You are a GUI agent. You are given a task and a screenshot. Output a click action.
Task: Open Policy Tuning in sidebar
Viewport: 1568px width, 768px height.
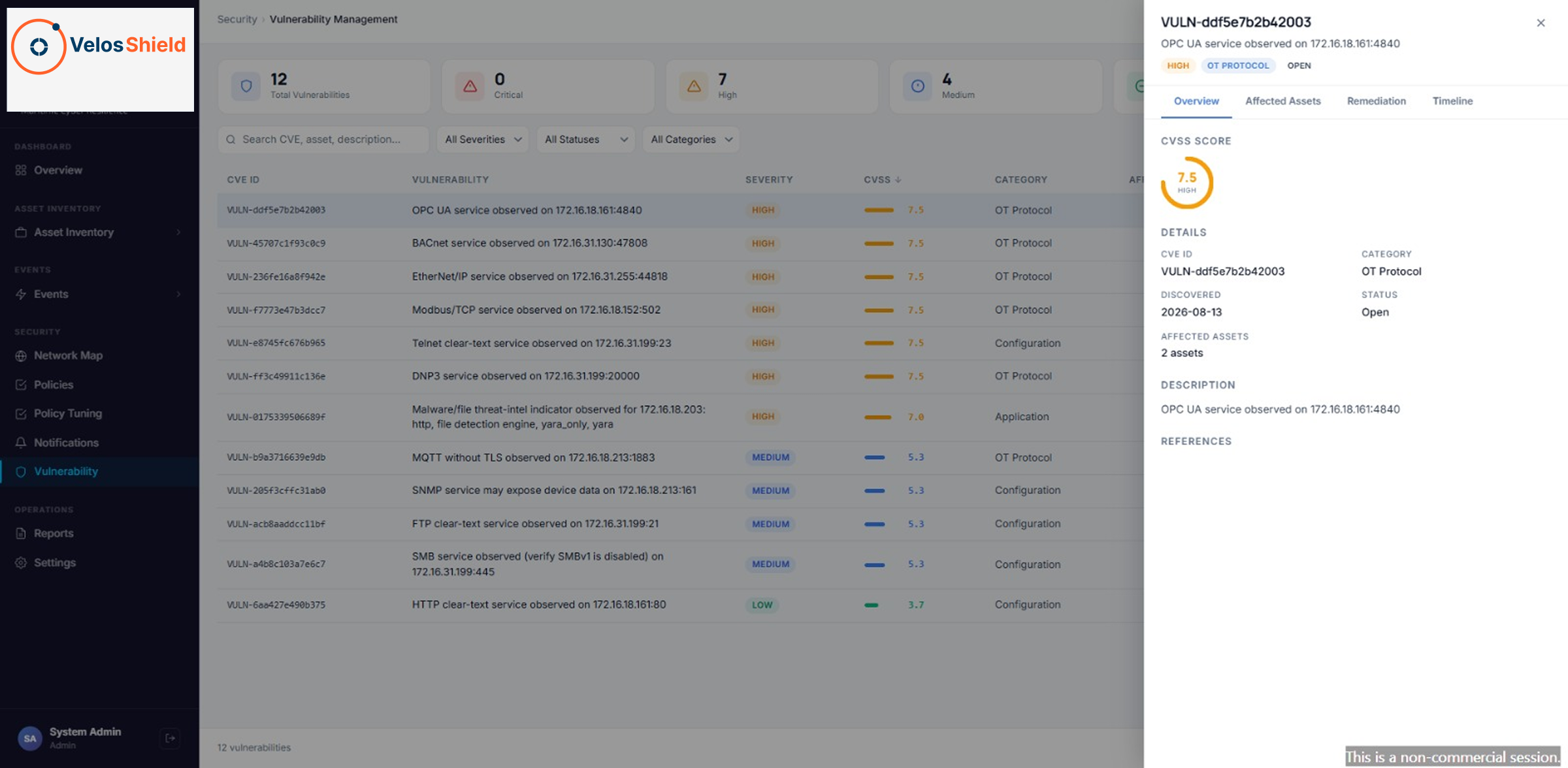(99, 413)
